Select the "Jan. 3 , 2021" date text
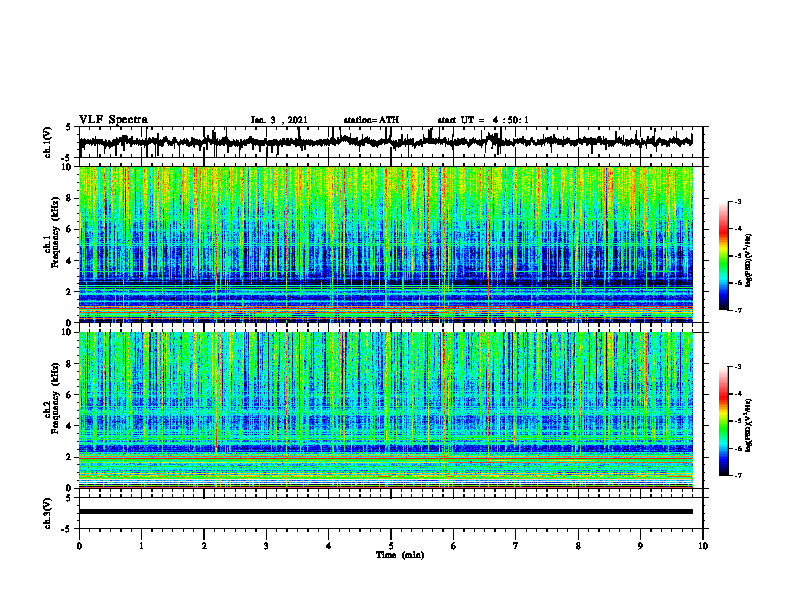The image size is (792, 612). [x=279, y=120]
